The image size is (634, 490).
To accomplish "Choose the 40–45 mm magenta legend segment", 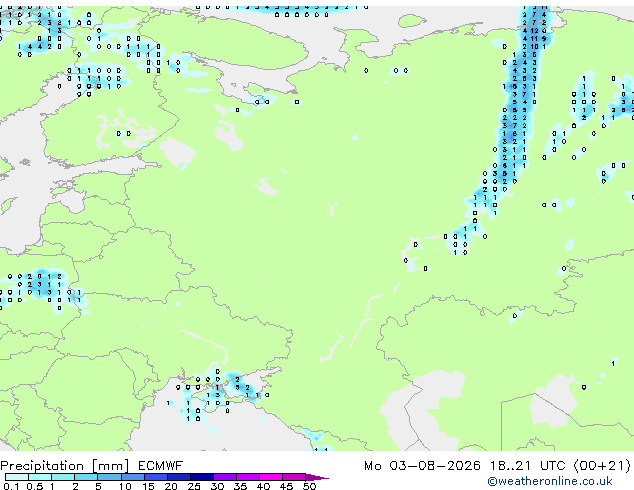I will coord(271,477).
